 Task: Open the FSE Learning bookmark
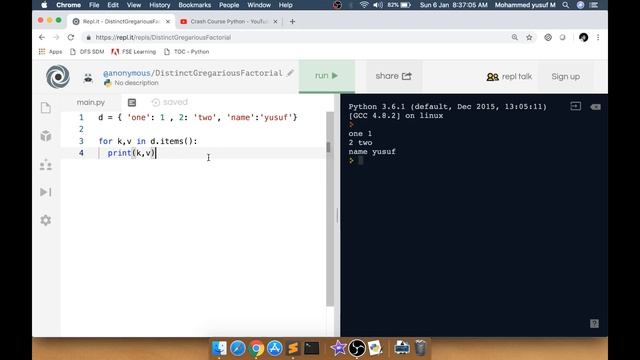pos(134,52)
